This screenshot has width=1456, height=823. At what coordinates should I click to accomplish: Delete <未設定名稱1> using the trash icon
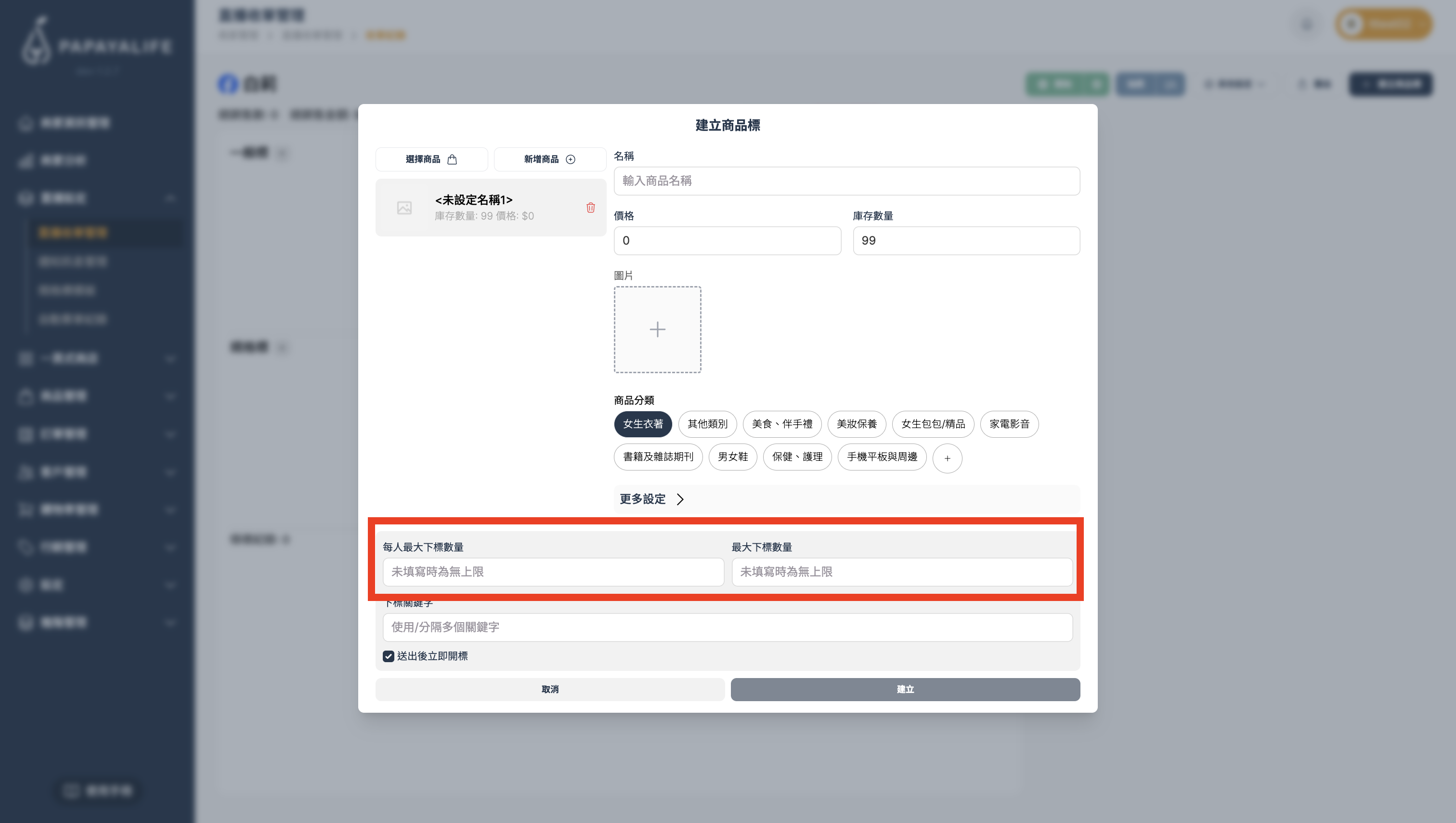click(591, 208)
